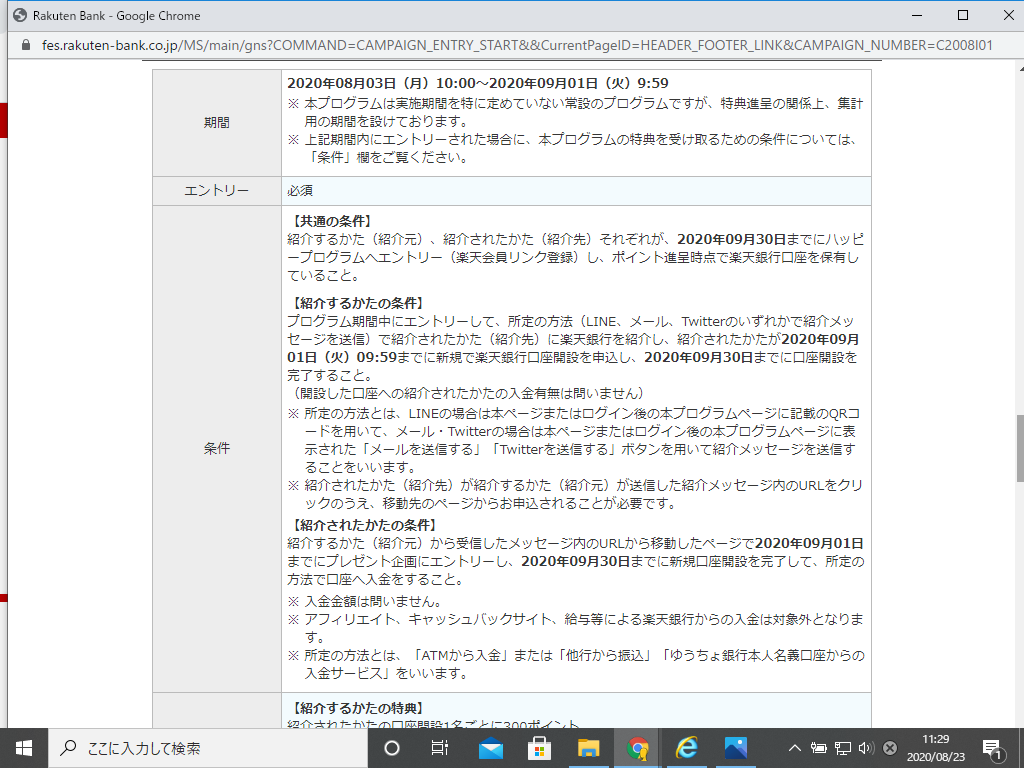This screenshot has height=768, width=1024.
Task: Open the Photos app on taskbar
Action: (735, 748)
